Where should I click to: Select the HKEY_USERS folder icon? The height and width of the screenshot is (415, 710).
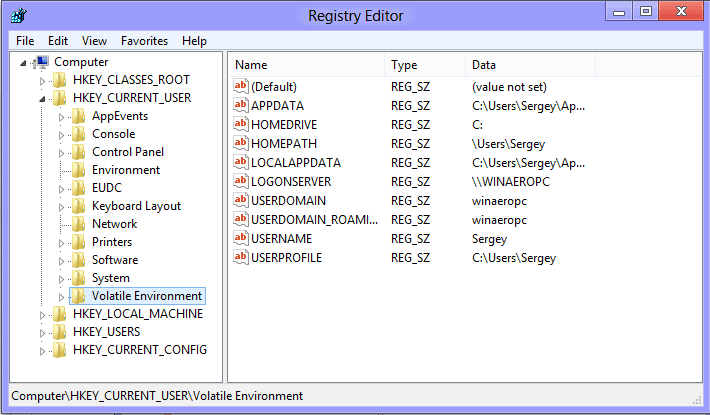(59, 332)
